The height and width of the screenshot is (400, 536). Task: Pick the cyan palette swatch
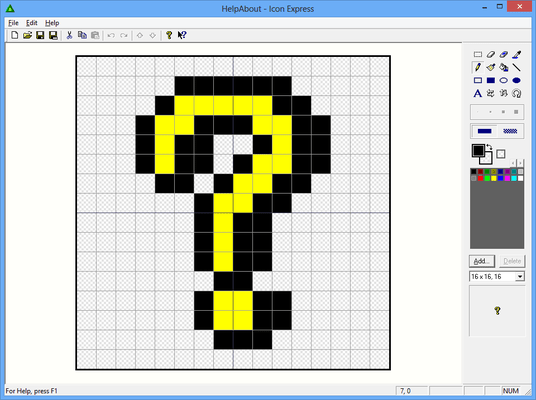click(x=514, y=178)
